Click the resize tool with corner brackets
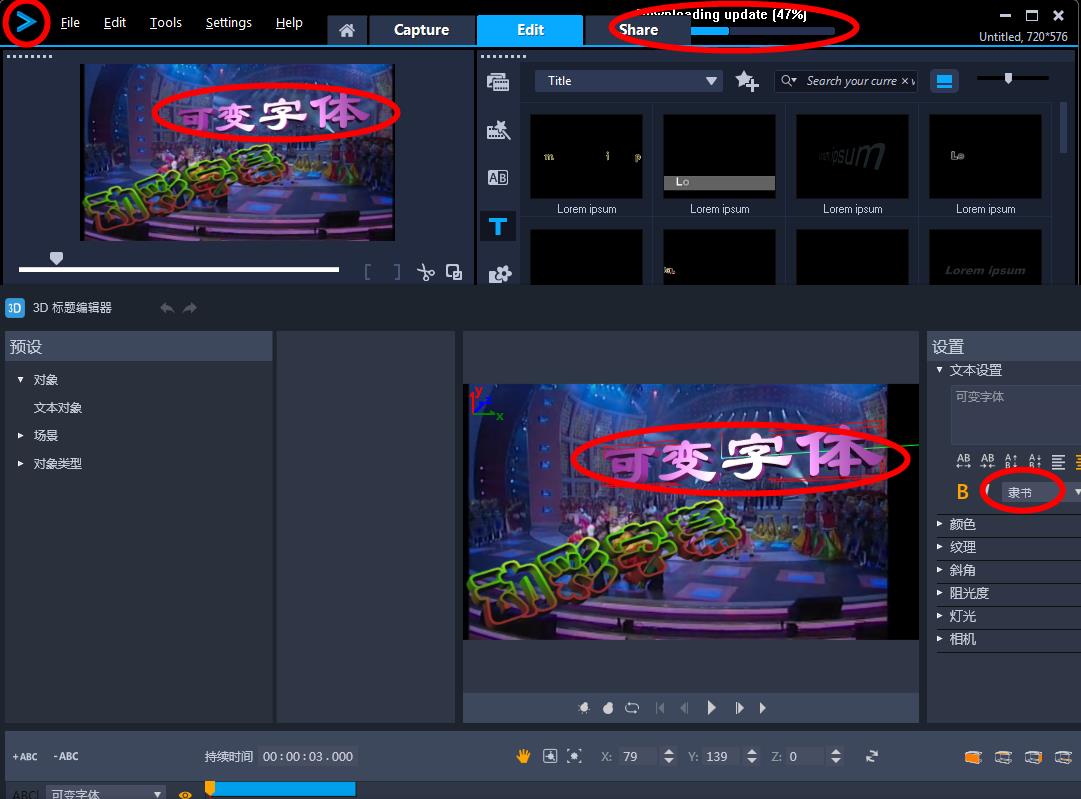Viewport: 1081px width, 799px height. 574,756
